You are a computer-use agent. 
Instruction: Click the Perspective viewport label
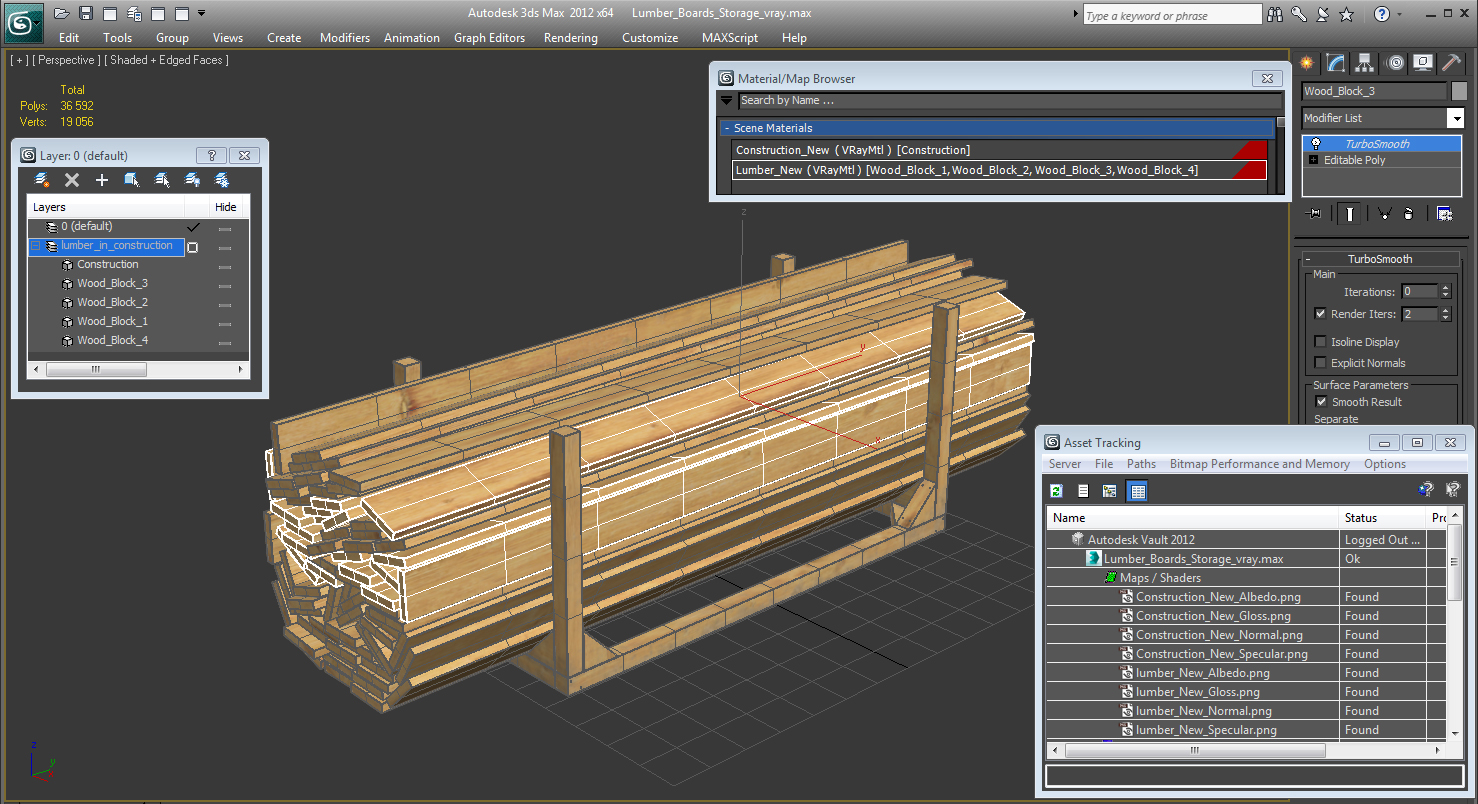(65, 60)
